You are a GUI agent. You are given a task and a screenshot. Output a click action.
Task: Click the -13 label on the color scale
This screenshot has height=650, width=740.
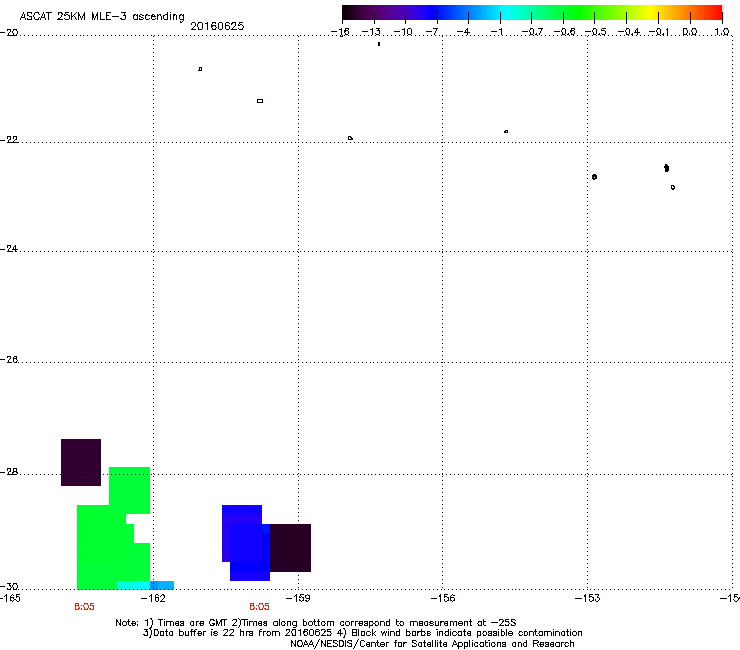(x=371, y=32)
